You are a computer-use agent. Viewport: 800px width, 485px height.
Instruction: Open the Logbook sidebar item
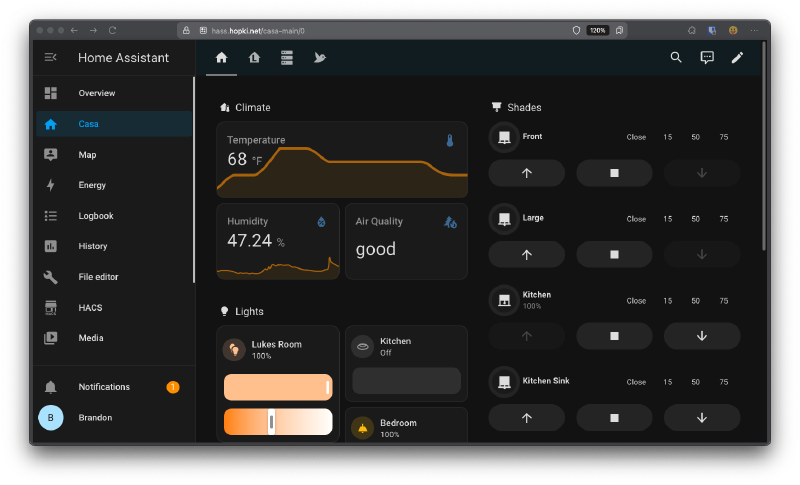pyautogui.click(x=96, y=216)
